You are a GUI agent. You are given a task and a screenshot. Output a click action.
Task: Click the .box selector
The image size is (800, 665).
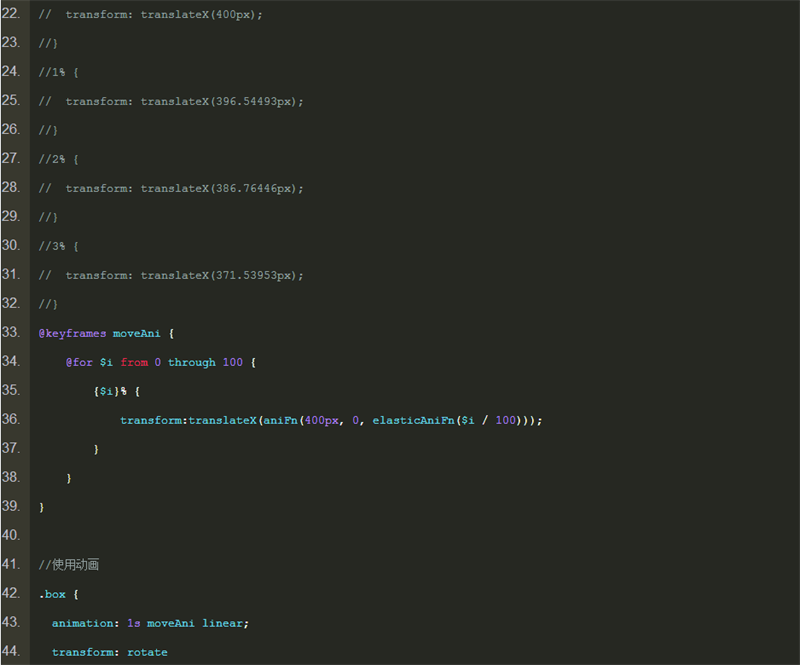[x=52, y=594]
